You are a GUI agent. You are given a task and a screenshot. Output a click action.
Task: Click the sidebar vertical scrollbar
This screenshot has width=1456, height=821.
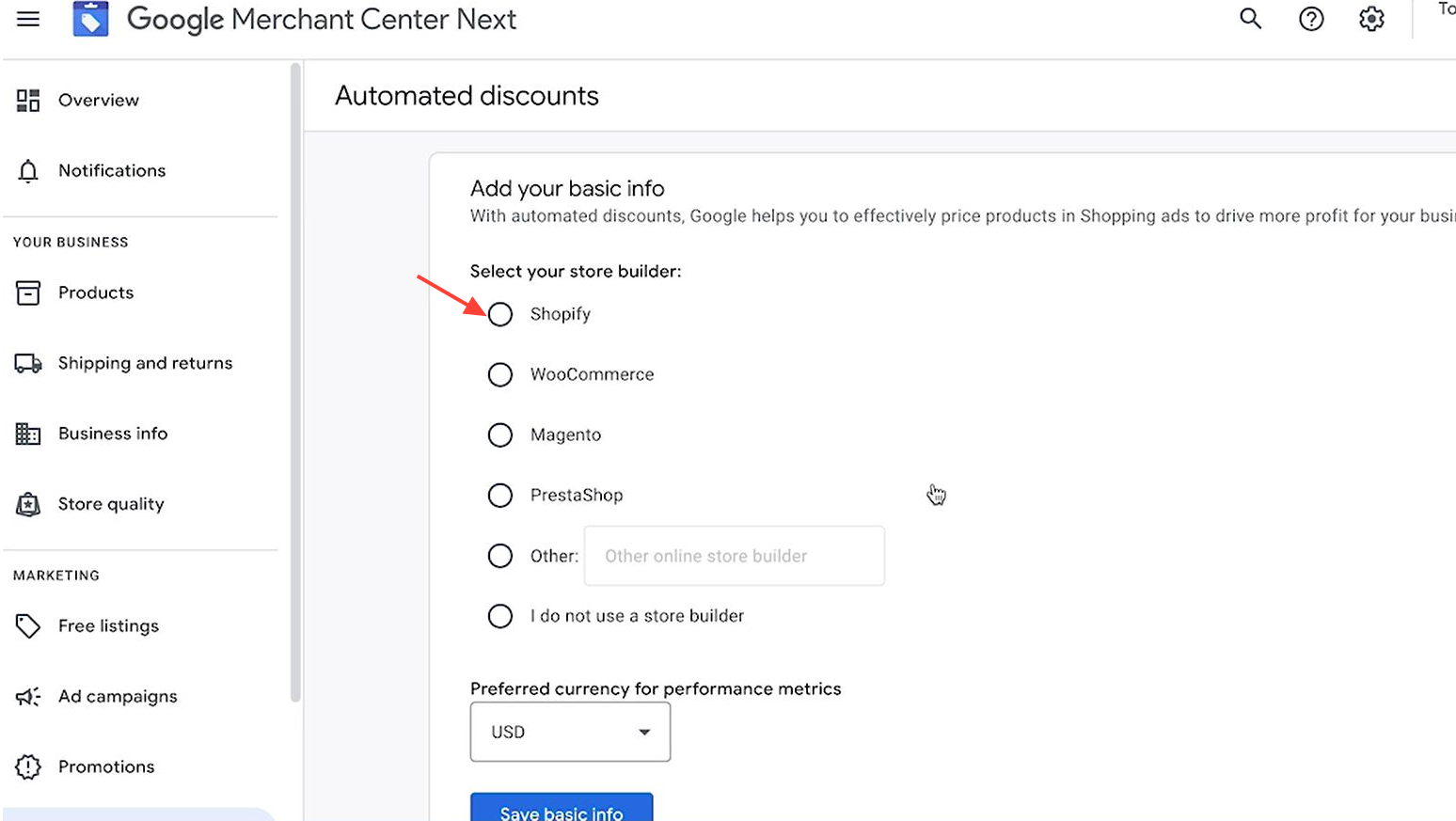tap(295, 383)
